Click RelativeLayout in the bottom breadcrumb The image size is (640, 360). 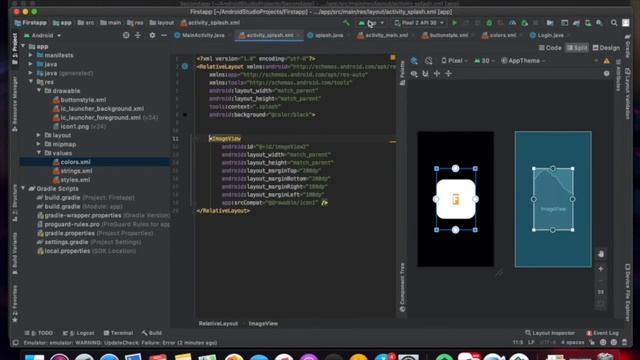pos(218,323)
